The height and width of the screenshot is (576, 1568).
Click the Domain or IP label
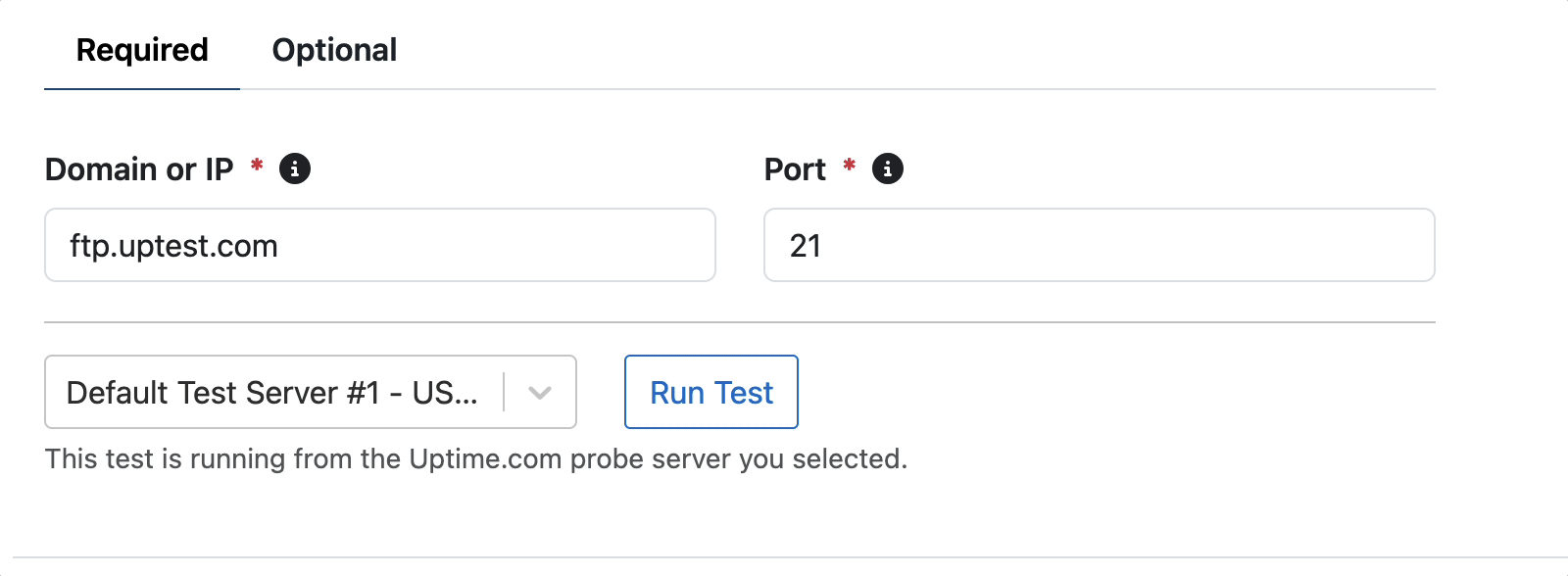click(139, 169)
